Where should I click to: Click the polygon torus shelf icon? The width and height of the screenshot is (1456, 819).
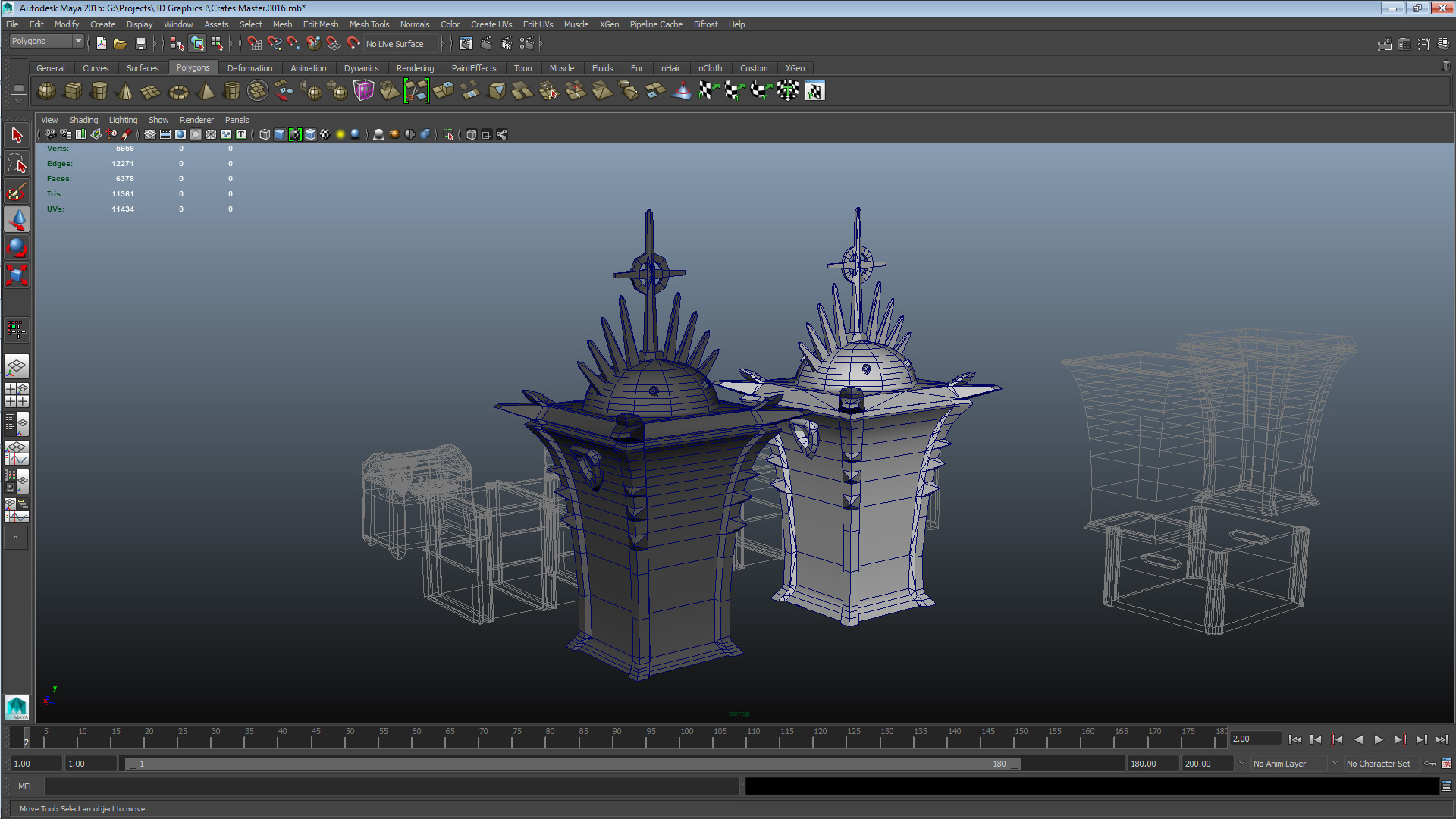[x=178, y=92]
